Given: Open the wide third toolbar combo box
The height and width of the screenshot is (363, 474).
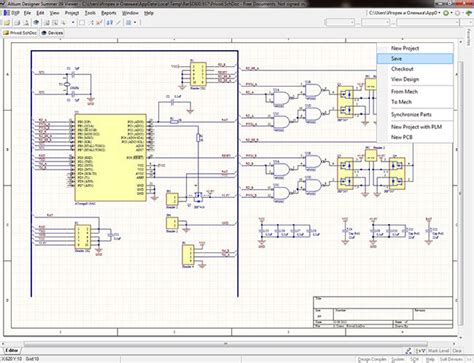Looking at the screenshot, I should click(x=428, y=23).
